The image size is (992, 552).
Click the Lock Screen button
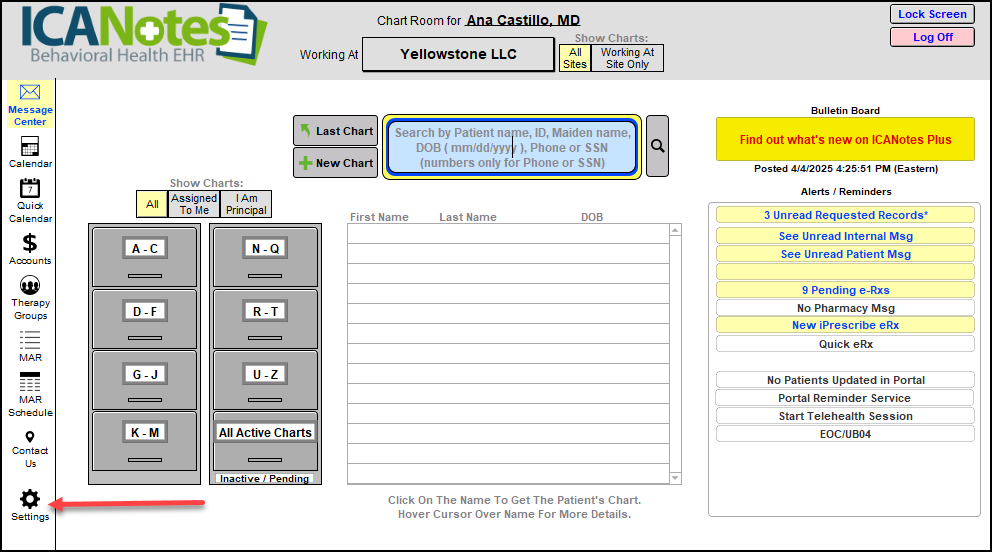point(932,14)
